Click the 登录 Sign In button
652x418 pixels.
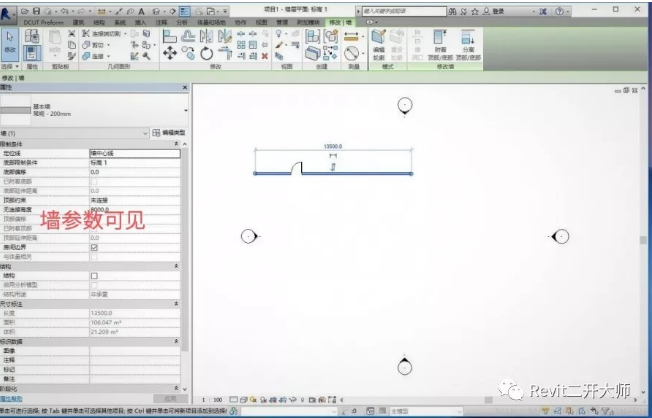pos(494,12)
